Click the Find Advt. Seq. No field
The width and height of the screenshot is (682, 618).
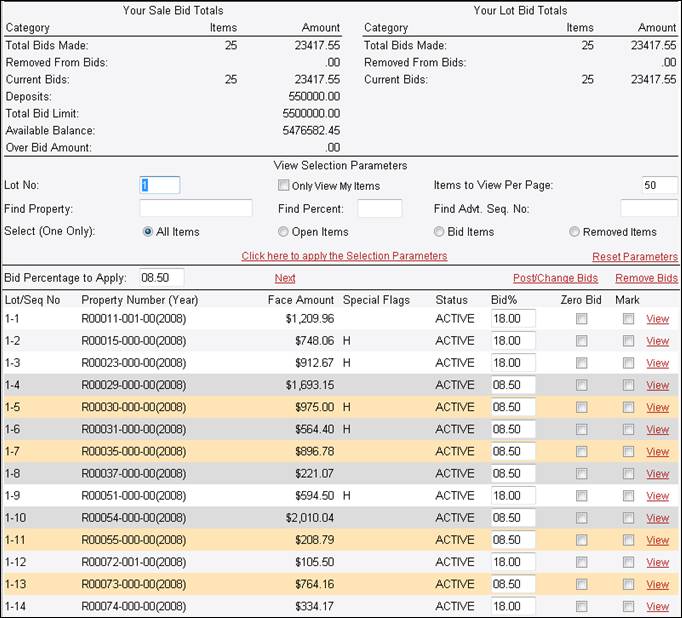click(648, 208)
